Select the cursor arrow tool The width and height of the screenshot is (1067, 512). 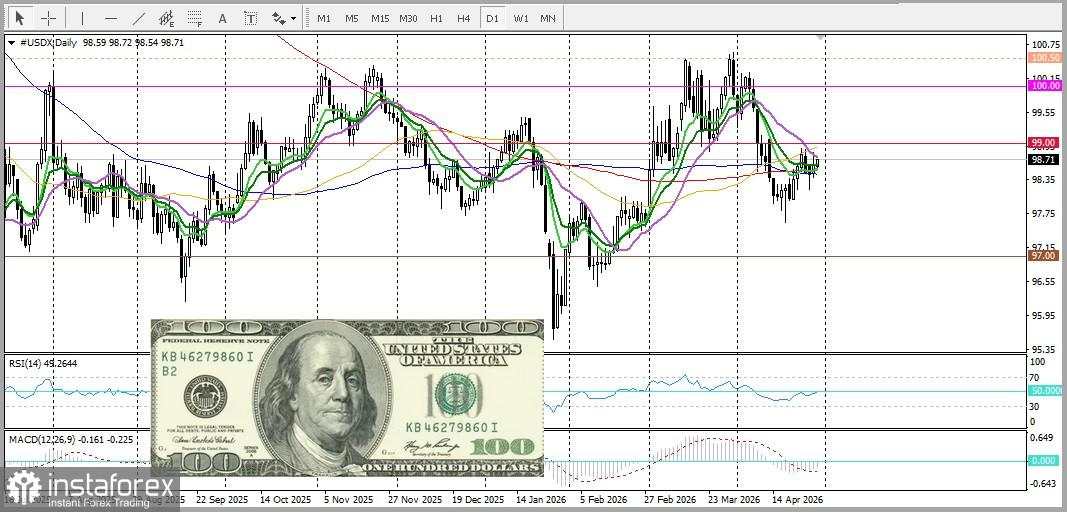tap(20, 18)
